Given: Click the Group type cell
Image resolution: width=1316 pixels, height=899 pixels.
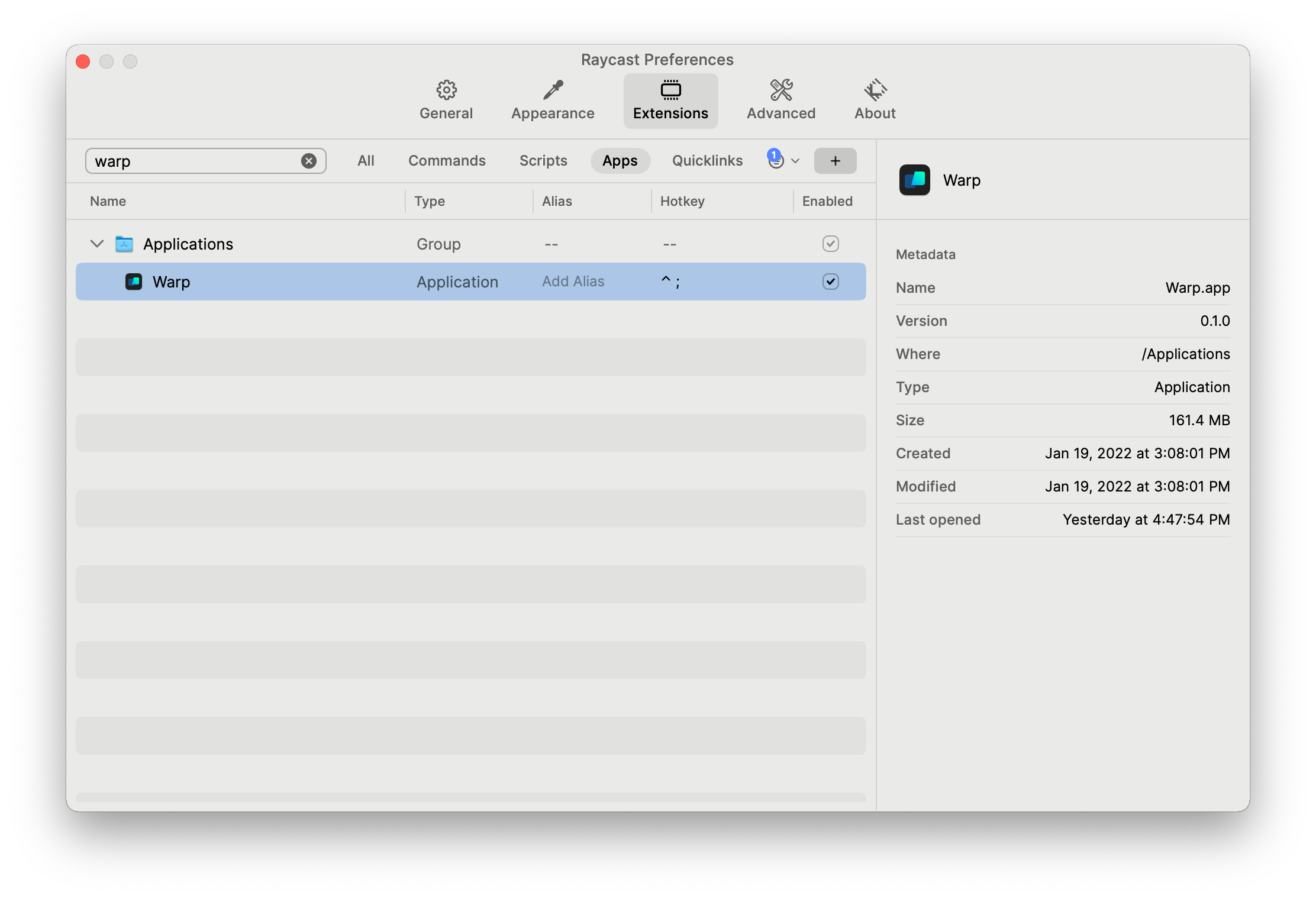Looking at the screenshot, I should 438,244.
